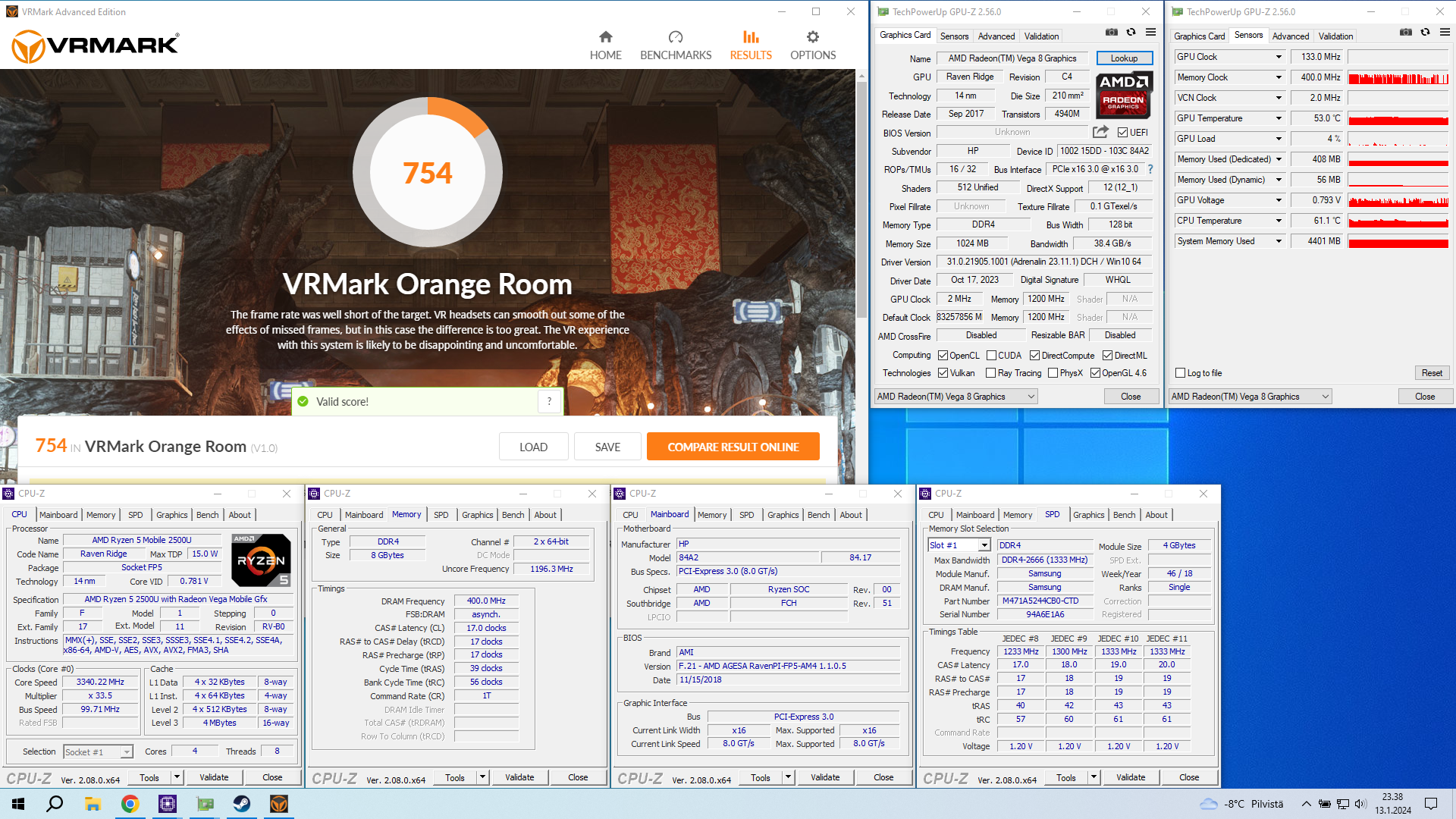Open VRMark Home section

click(x=605, y=45)
